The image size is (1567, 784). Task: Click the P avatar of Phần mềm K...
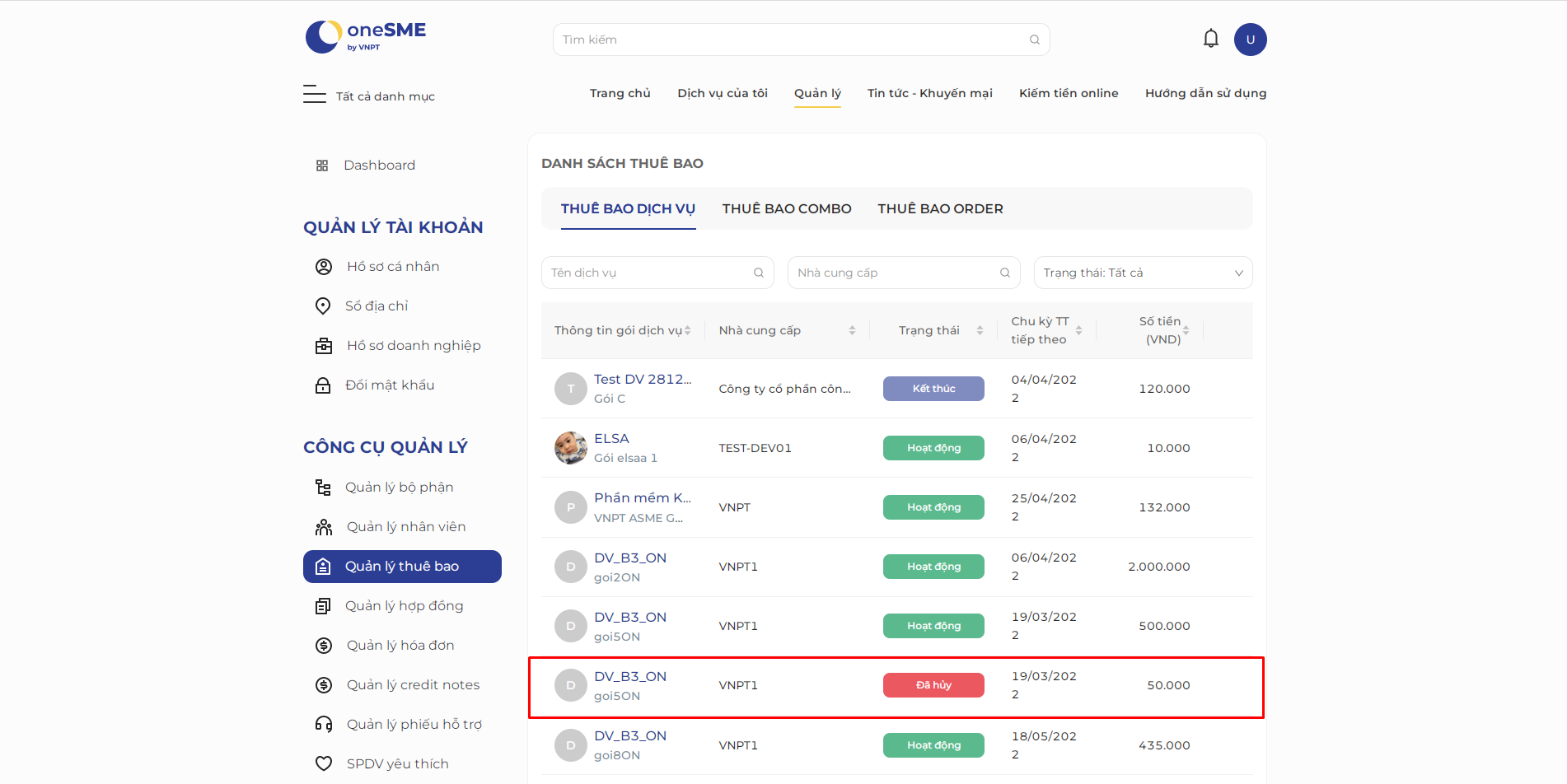point(571,507)
